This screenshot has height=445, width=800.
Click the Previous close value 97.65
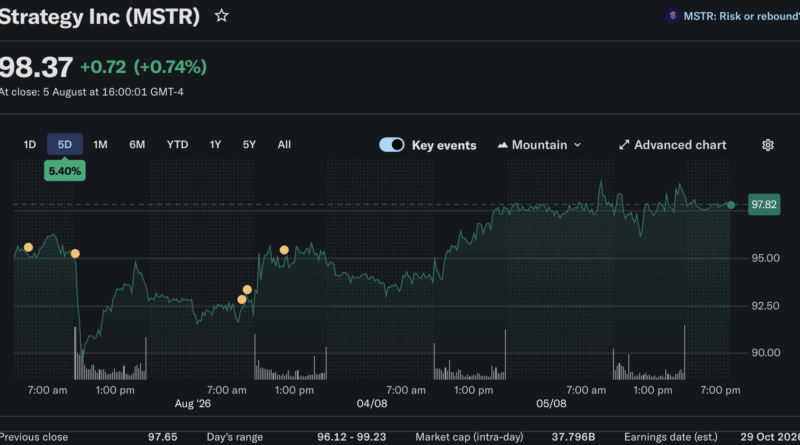click(162, 437)
